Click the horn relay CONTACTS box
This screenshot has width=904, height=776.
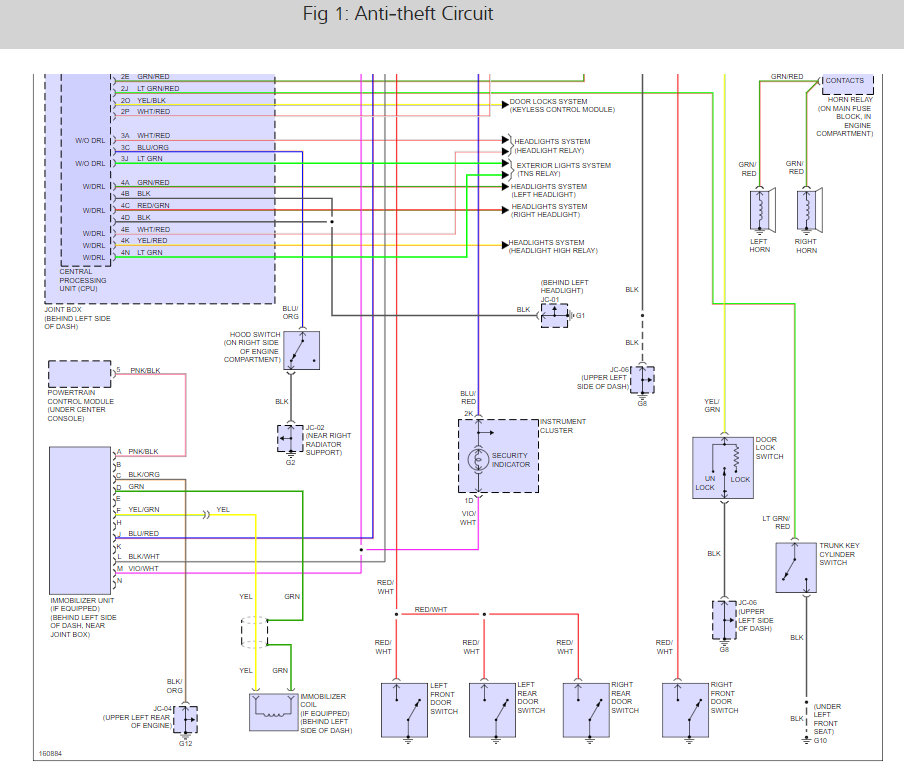(x=847, y=83)
